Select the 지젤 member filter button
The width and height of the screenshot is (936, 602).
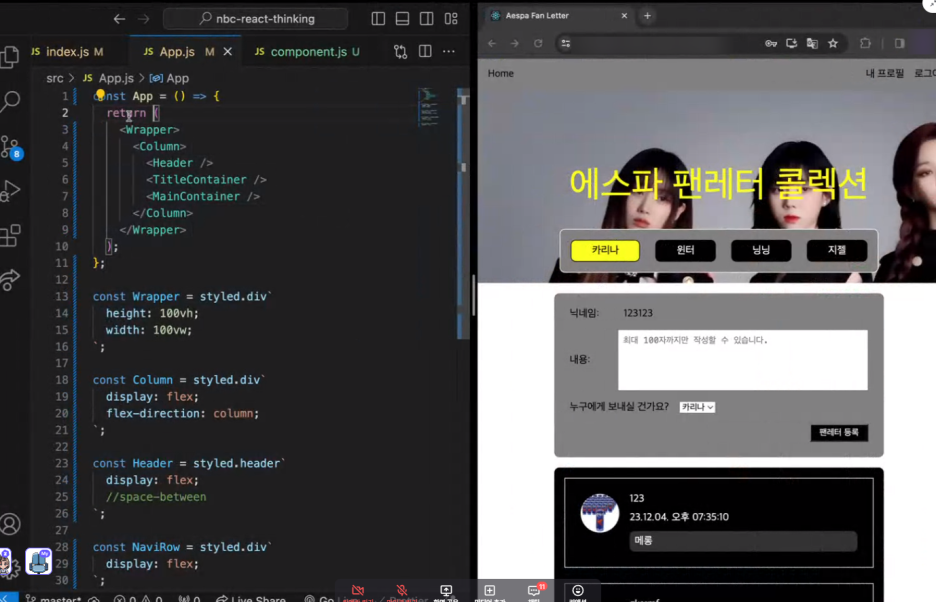pos(837,250)
